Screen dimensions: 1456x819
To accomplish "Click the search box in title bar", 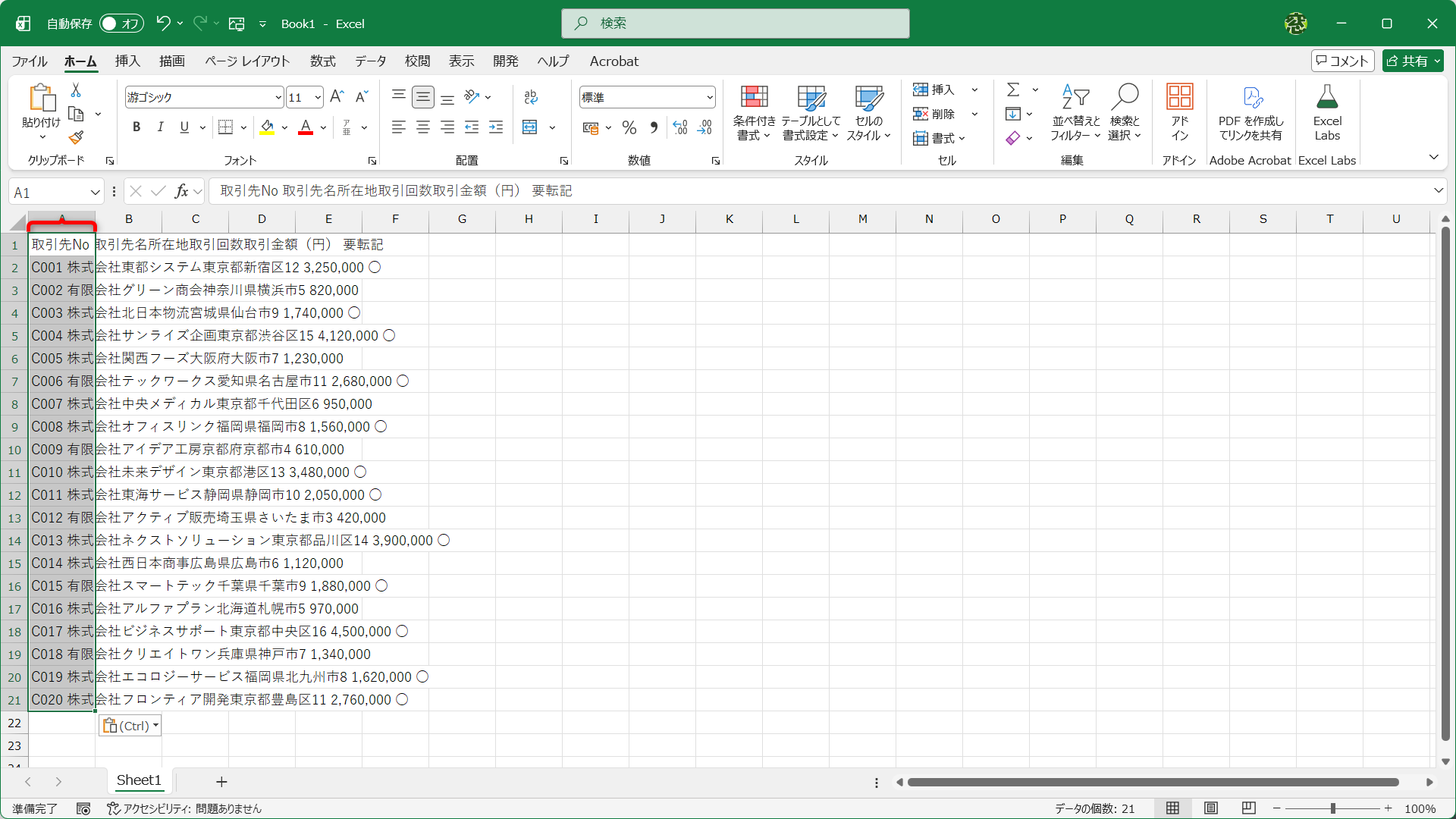I will (x=735, y=24).
